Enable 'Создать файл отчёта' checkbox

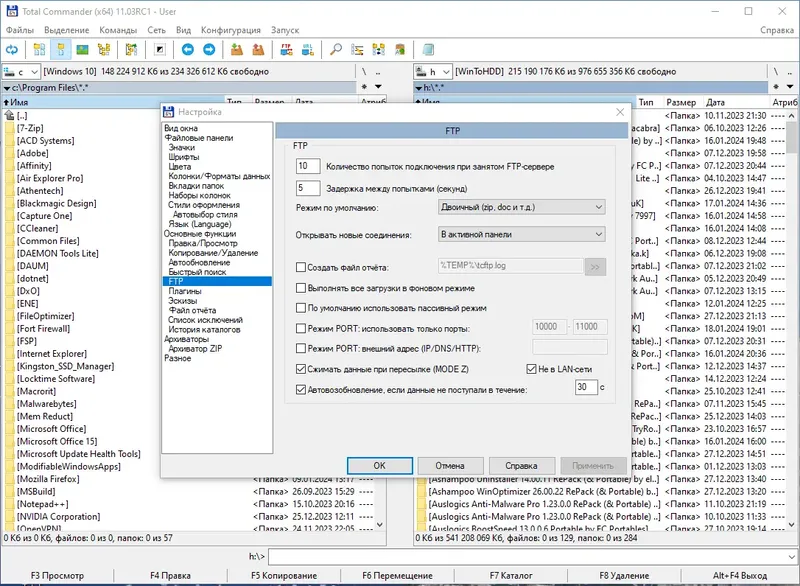[x=301, y=267]
